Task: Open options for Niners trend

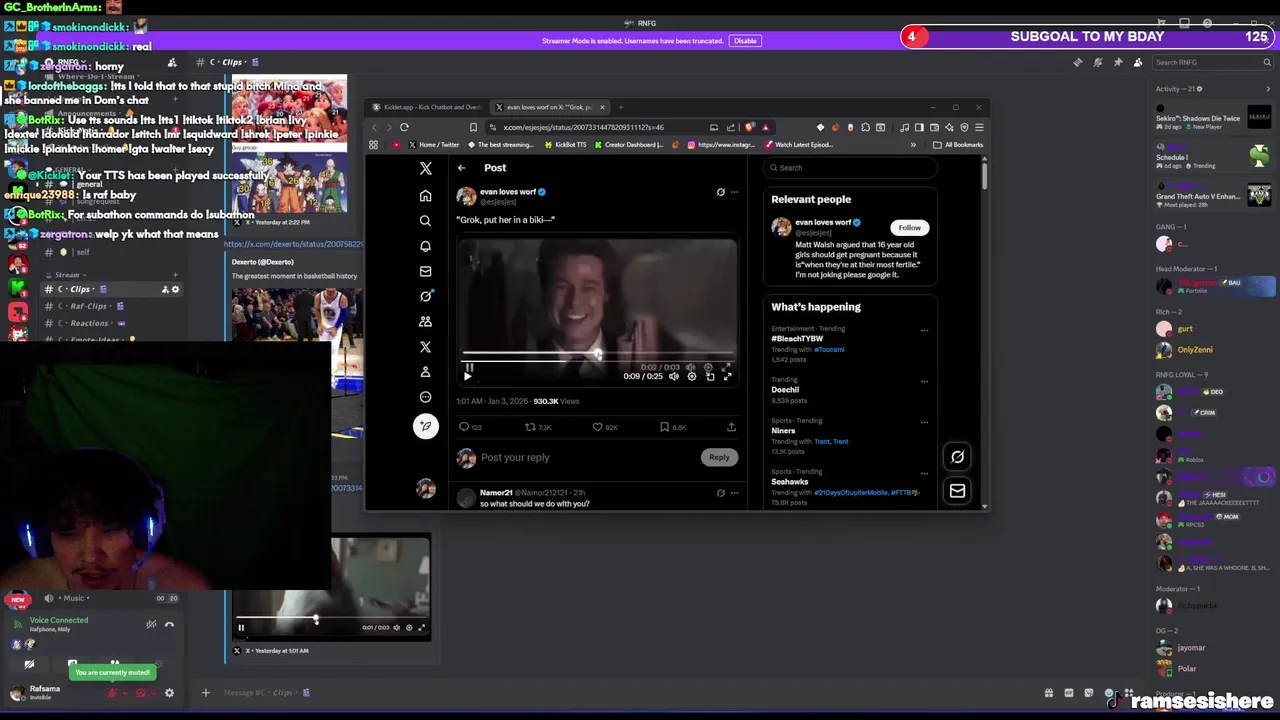Action: click(924, 422)
